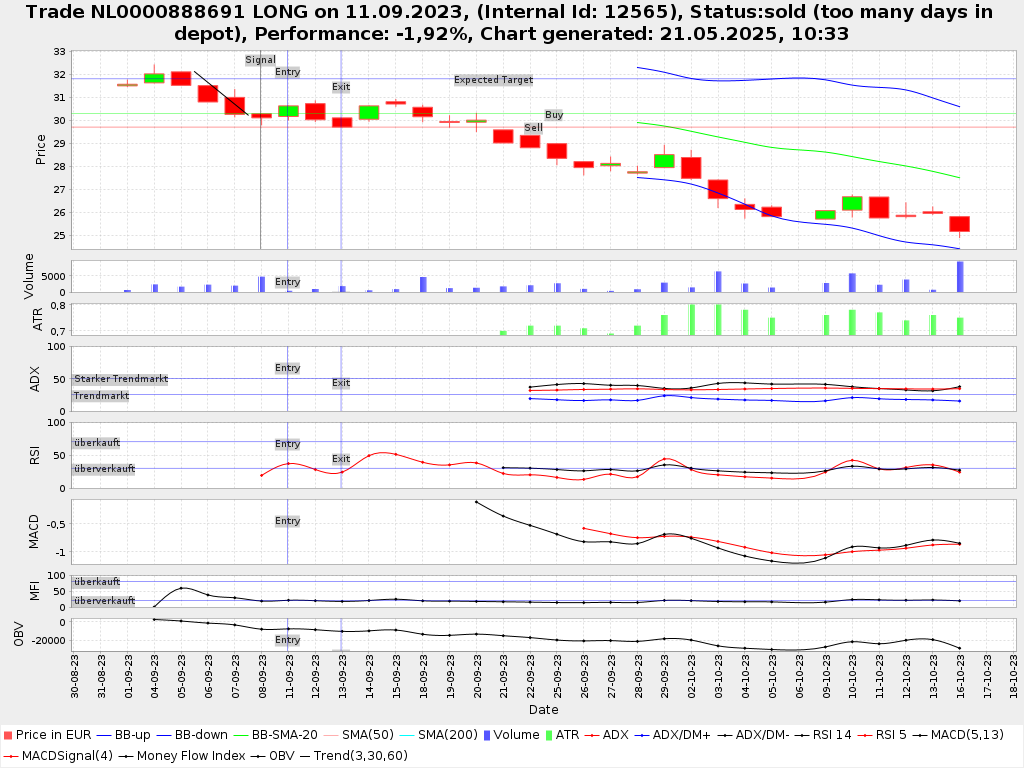Click the Buy annotation on price chart
This screenshot has width=1024, height=768.
553,115
